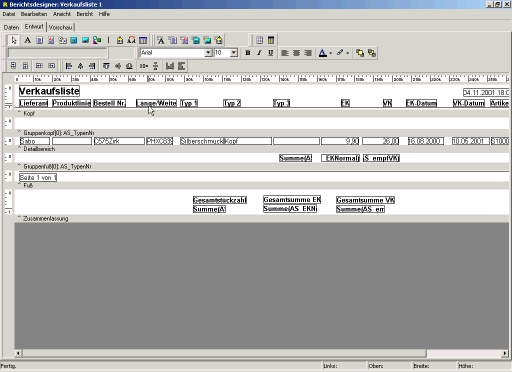Center objects vertically in band
Viewport: 512px width, 372px height.
point(181,66)
